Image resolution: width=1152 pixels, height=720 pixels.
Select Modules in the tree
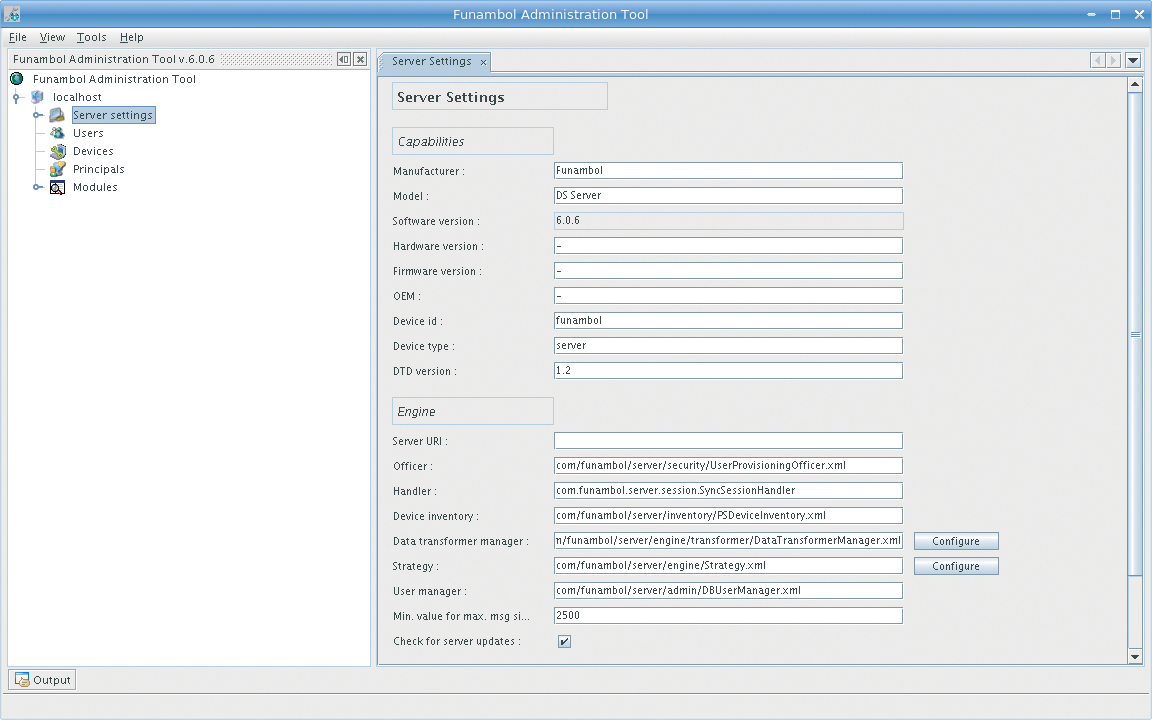pyautogui.click(x=95, y=187)
